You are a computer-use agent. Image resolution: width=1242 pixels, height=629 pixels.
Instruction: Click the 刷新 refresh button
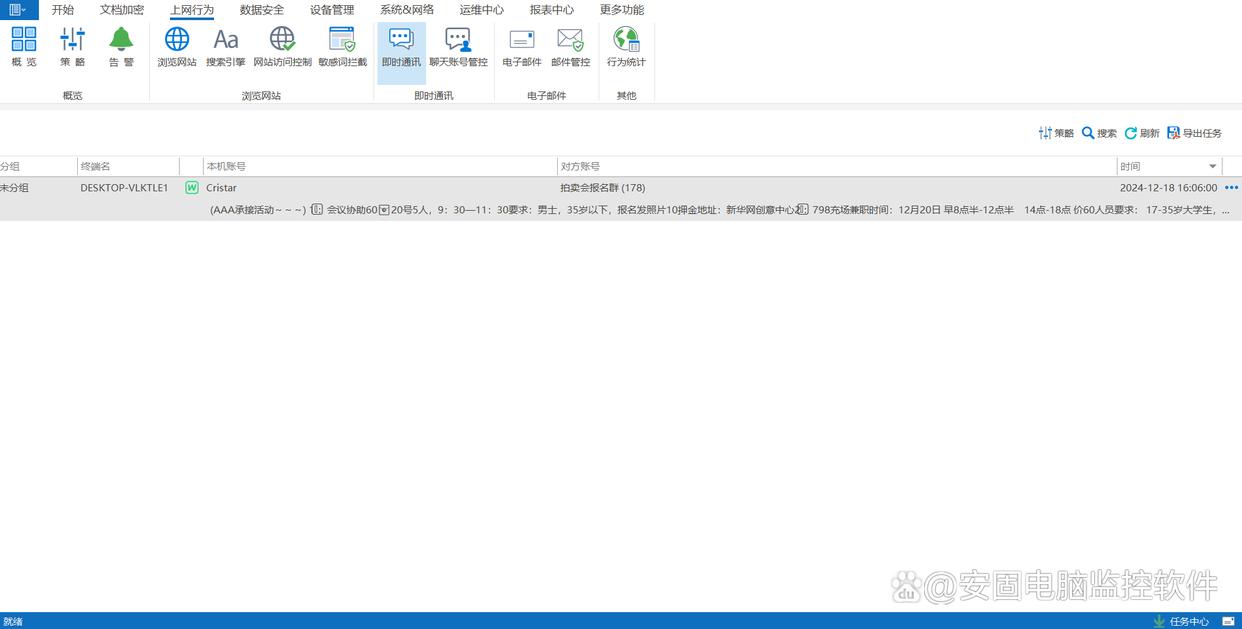click(1142, 133)
